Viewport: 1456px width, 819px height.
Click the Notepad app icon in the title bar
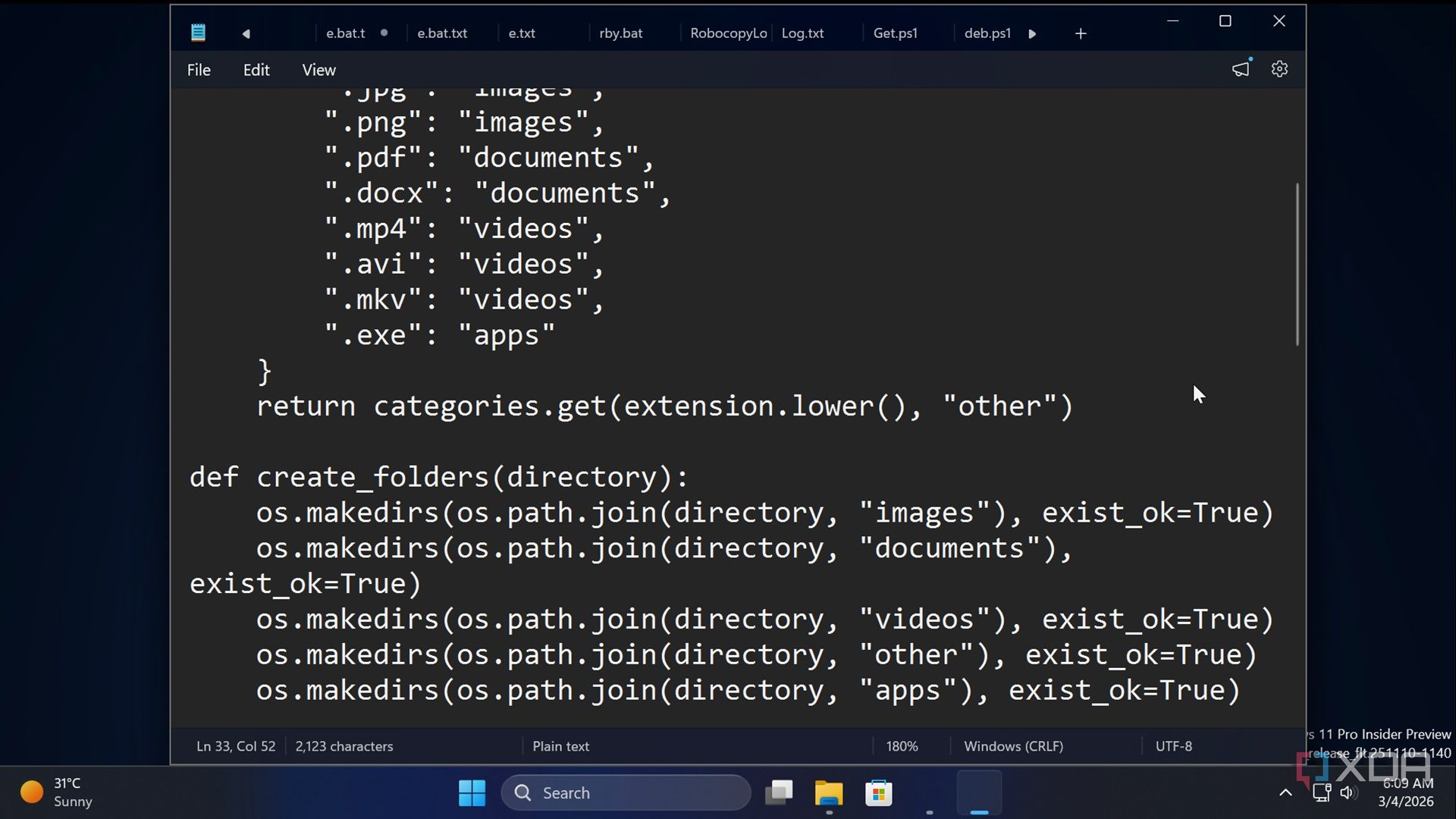tap(198, 33)
